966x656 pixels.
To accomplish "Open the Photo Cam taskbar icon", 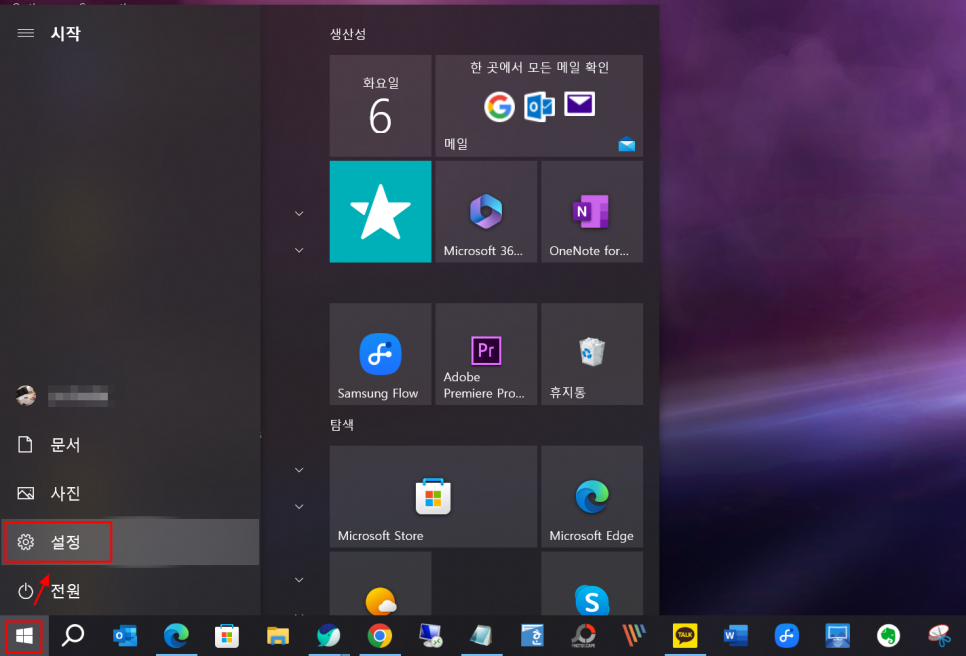I will [583, 635].
